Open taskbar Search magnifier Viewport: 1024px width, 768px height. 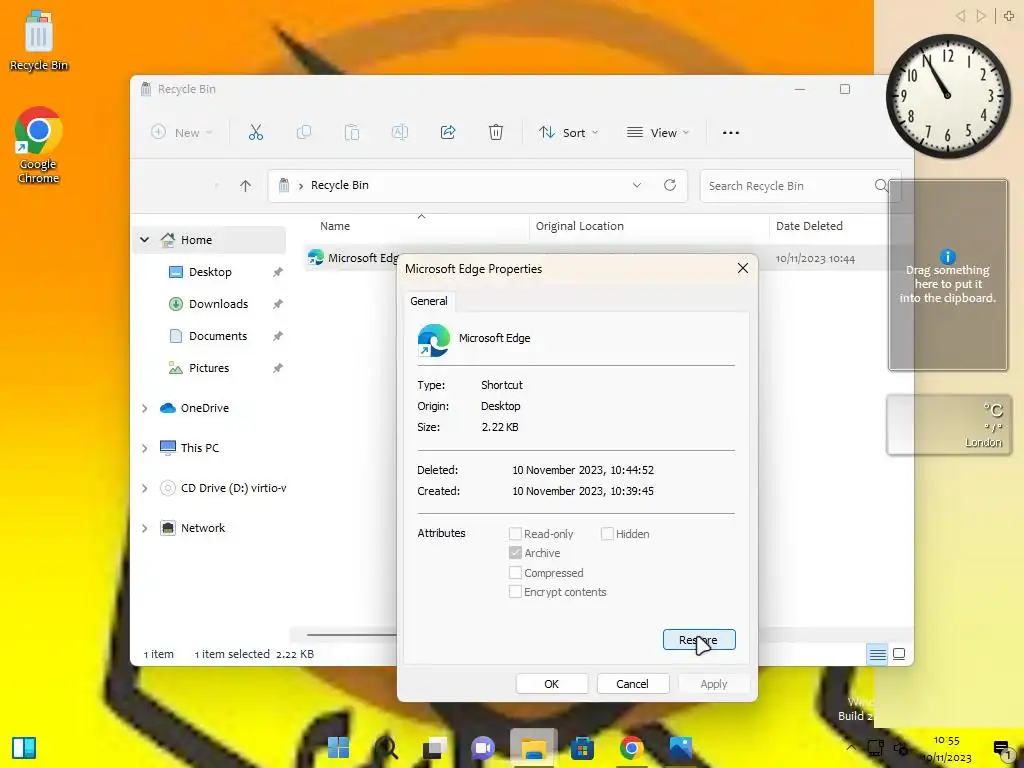pyautogui.click(x=387, y=748)
